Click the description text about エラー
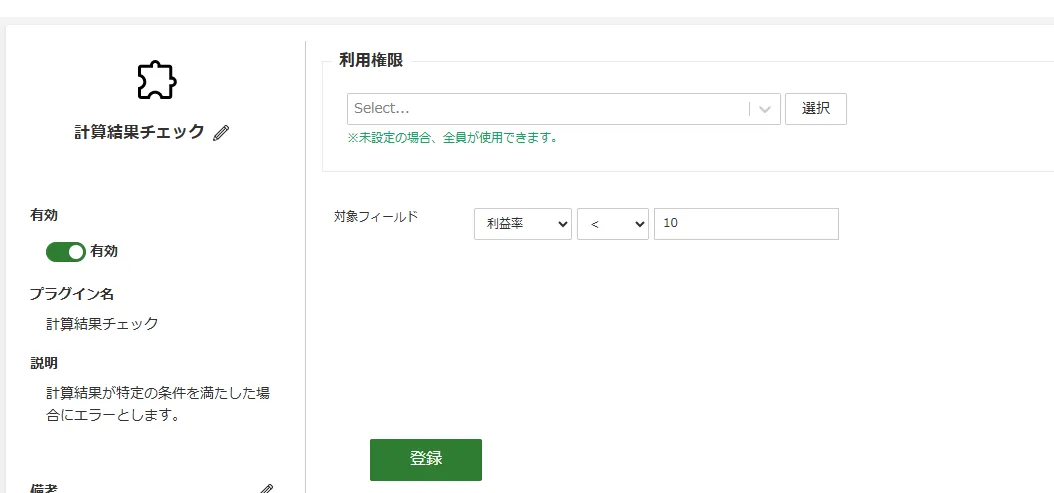The height and width of the screenshot is (493, 1054). [158, 404]
